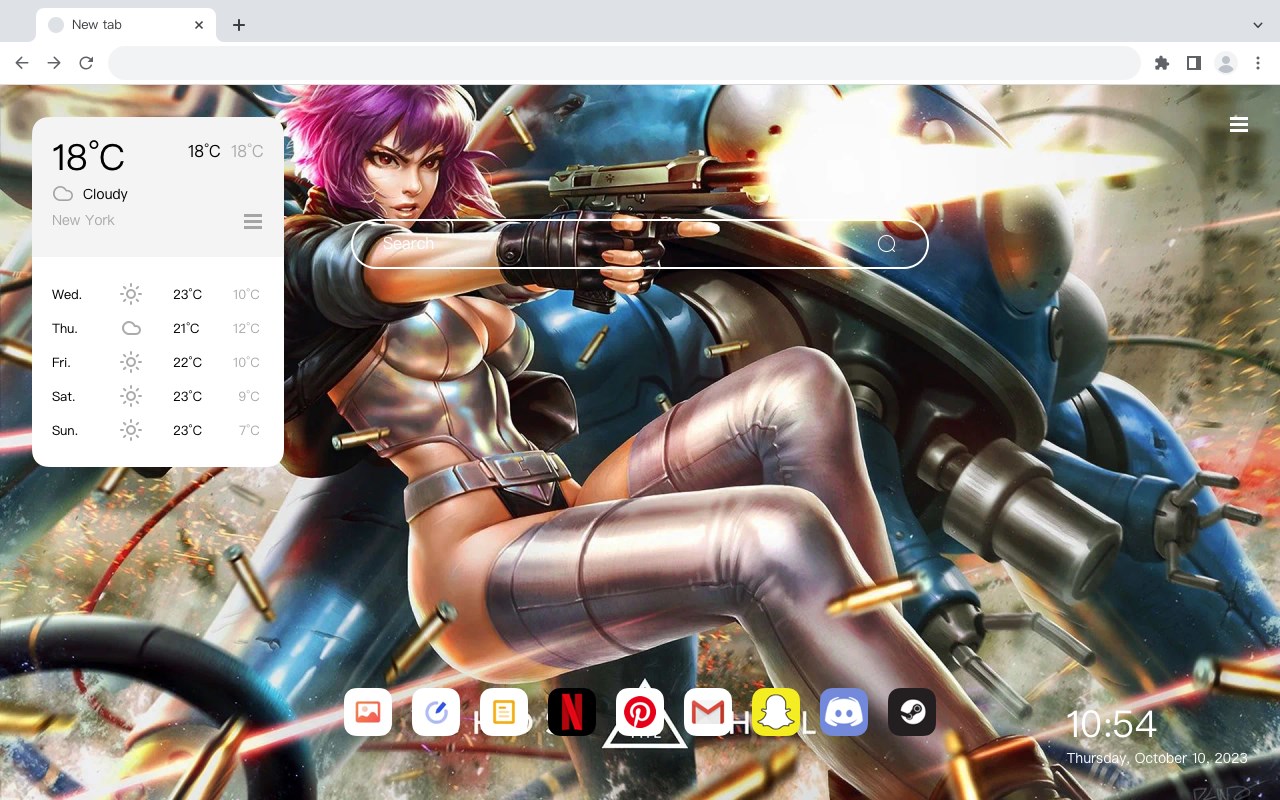The width and height of the screenshot is (1280, 800).
Task: Select the Sun. forecast row
Action: [158, 430]
